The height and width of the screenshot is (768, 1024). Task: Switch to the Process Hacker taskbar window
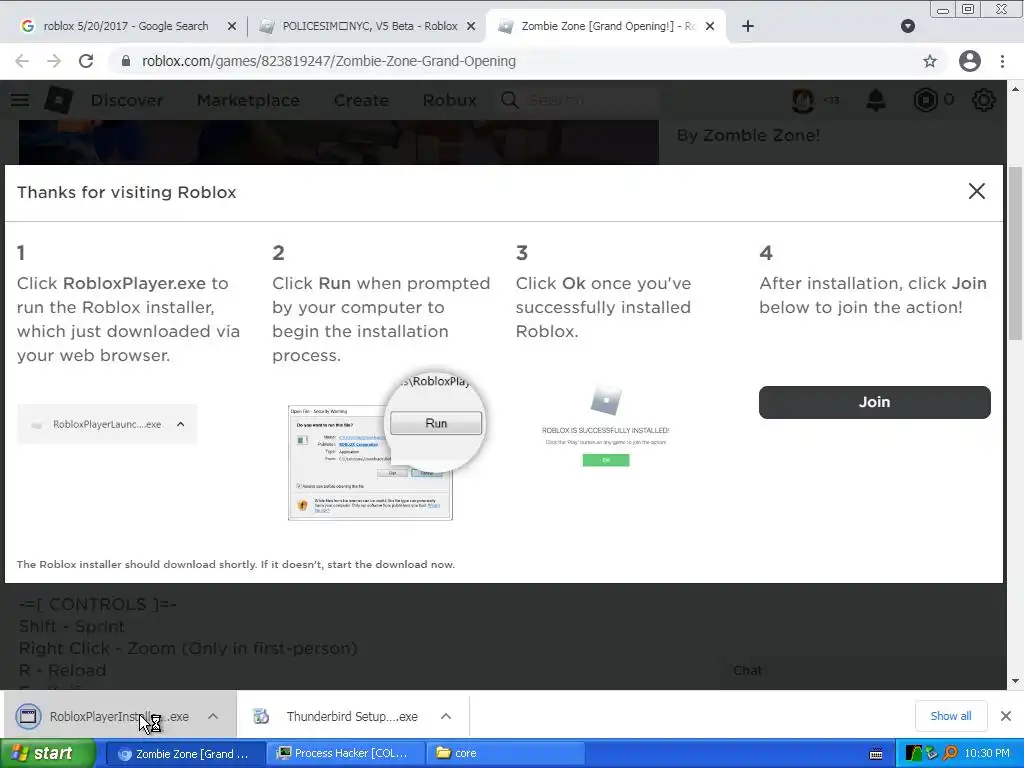click(345, 753)
